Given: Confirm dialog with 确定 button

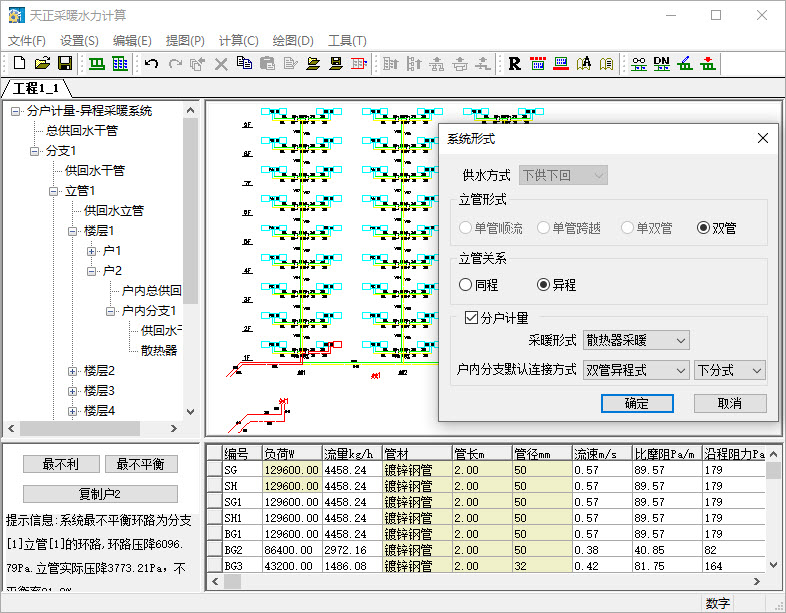Looking at the screenshot, I should point(637,403).
